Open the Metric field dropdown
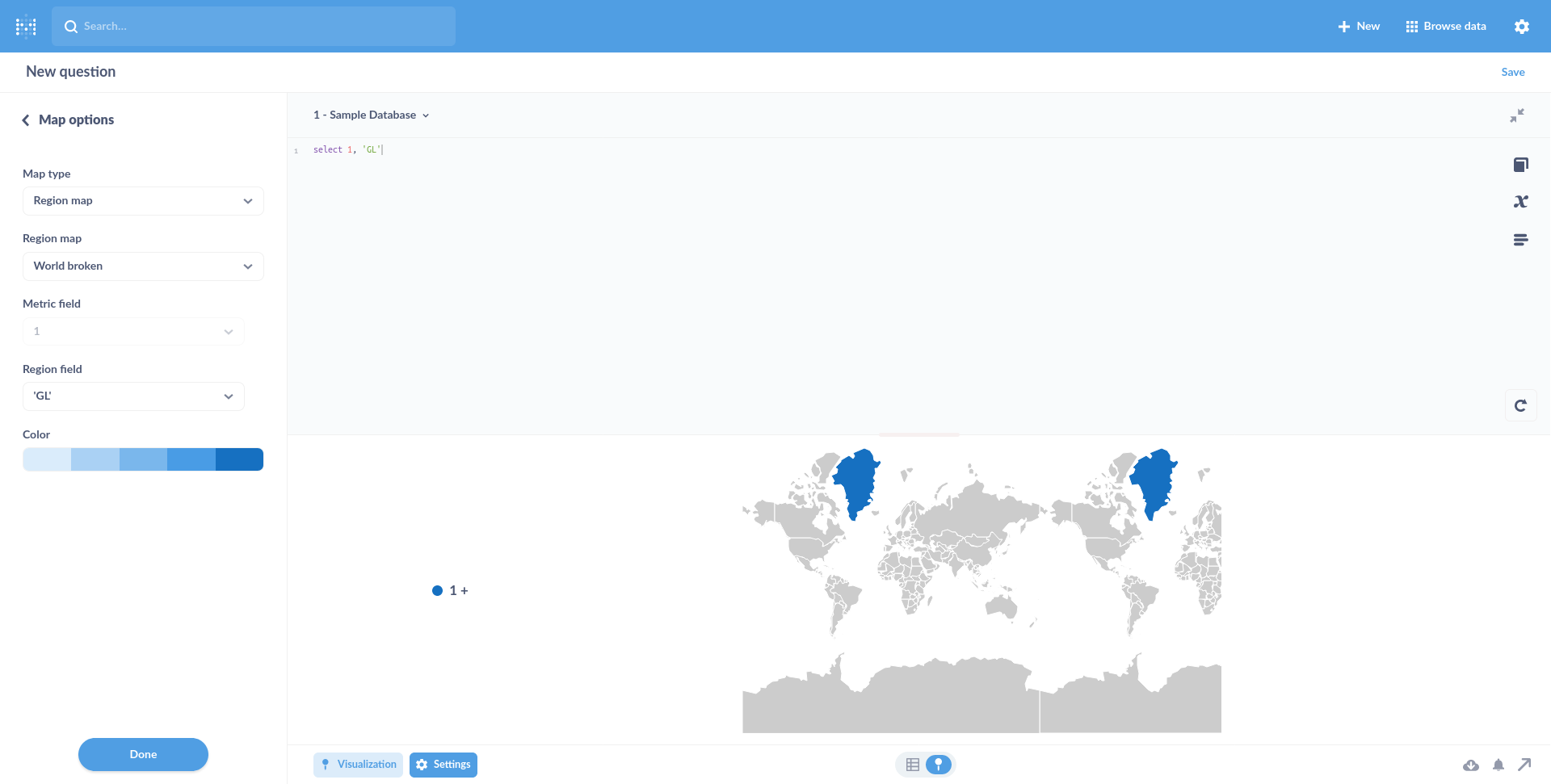1551x784 pixels. [x=132, y=331]
